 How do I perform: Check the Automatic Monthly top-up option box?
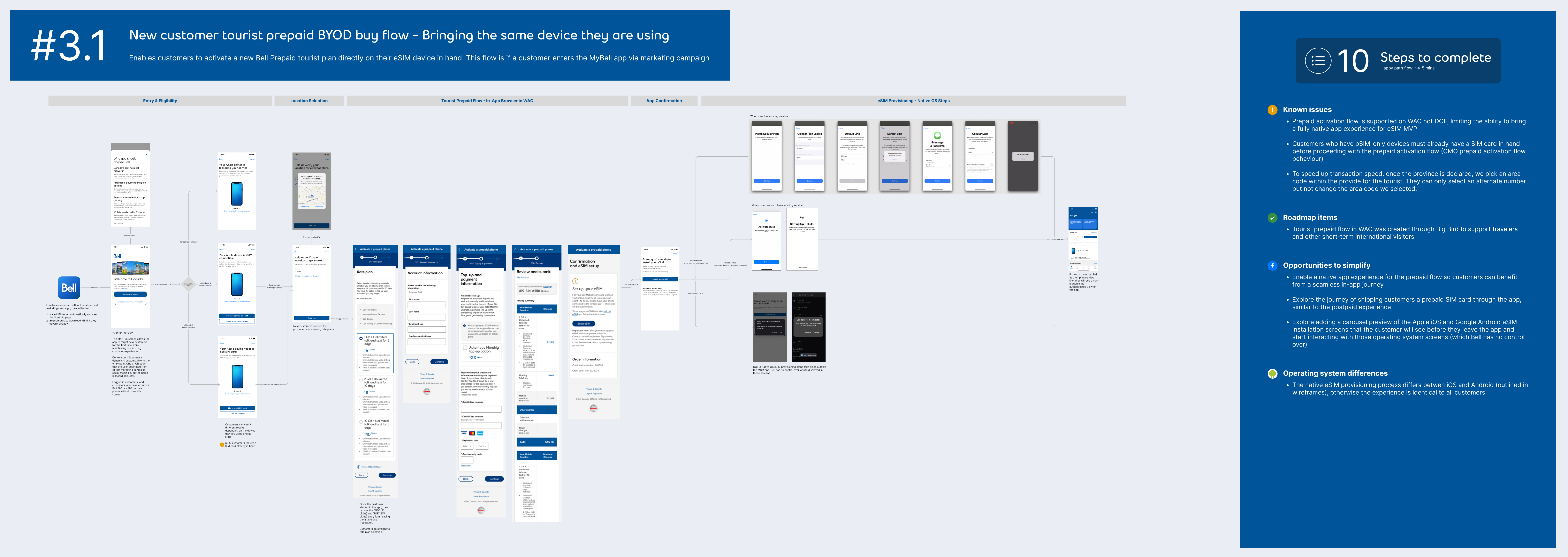pos(465,348)
